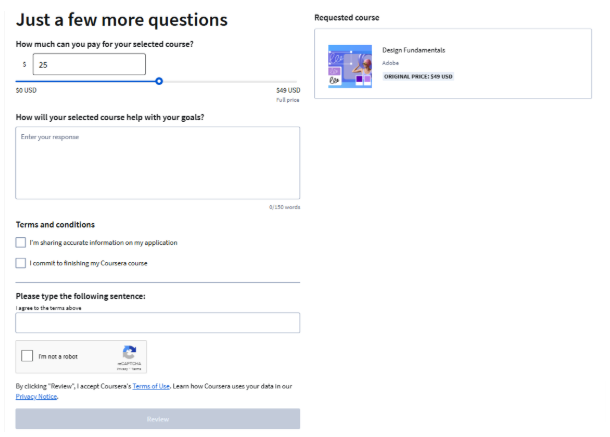610x437 pixels.
Task: Click the gray slider track past the handle
Action: (x=230, y=82)
